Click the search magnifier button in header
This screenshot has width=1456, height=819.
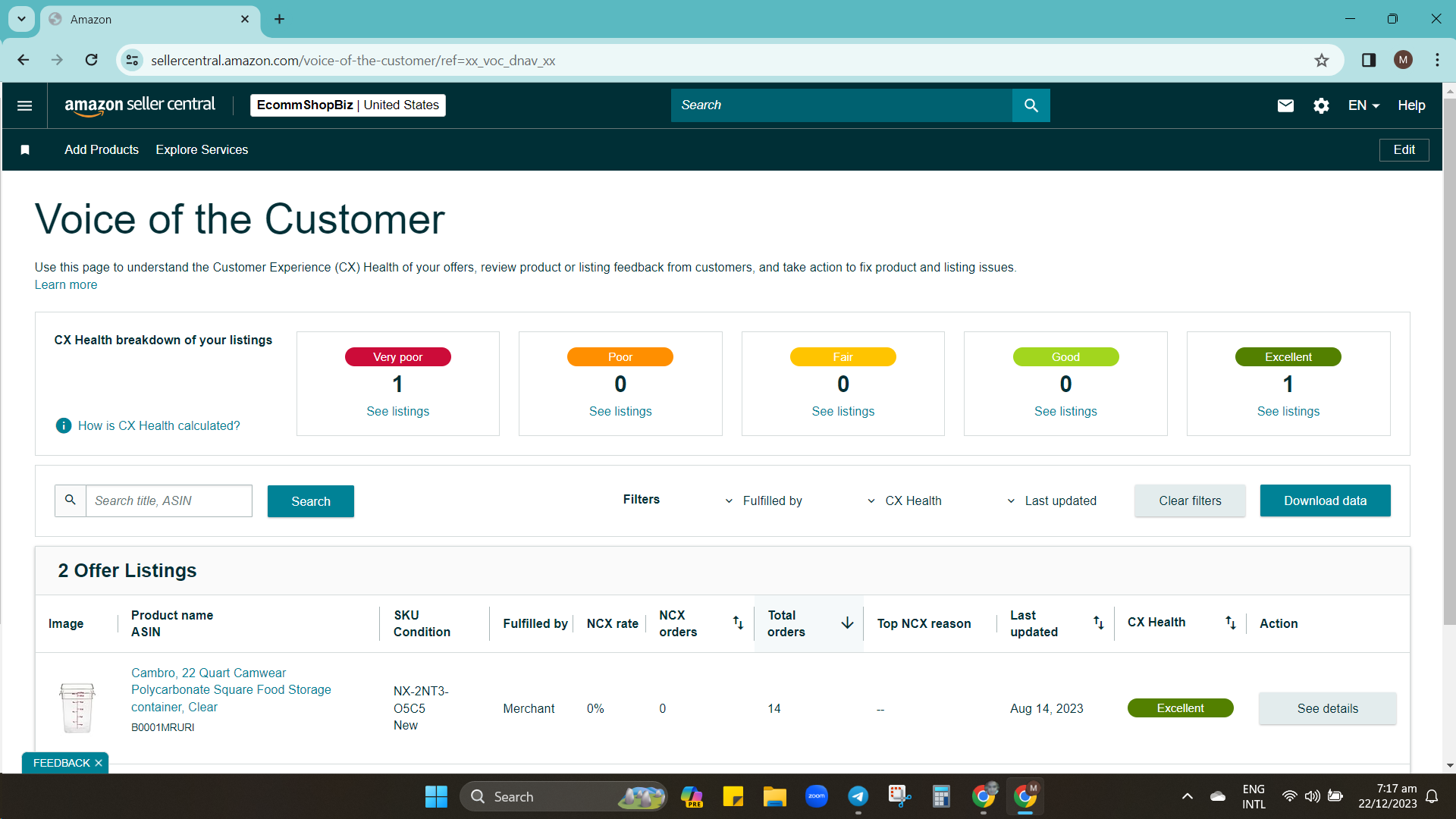tap(1031, 105)
